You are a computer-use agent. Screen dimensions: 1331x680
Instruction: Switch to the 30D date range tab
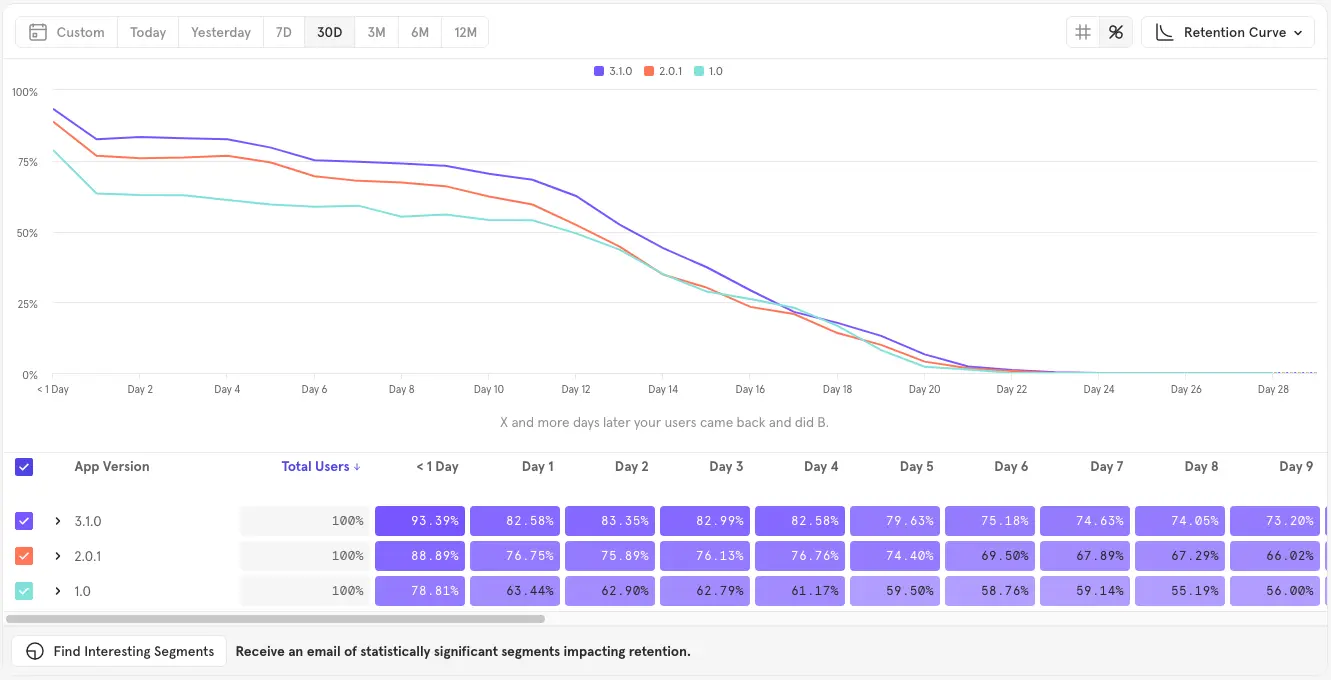[329, 31]
